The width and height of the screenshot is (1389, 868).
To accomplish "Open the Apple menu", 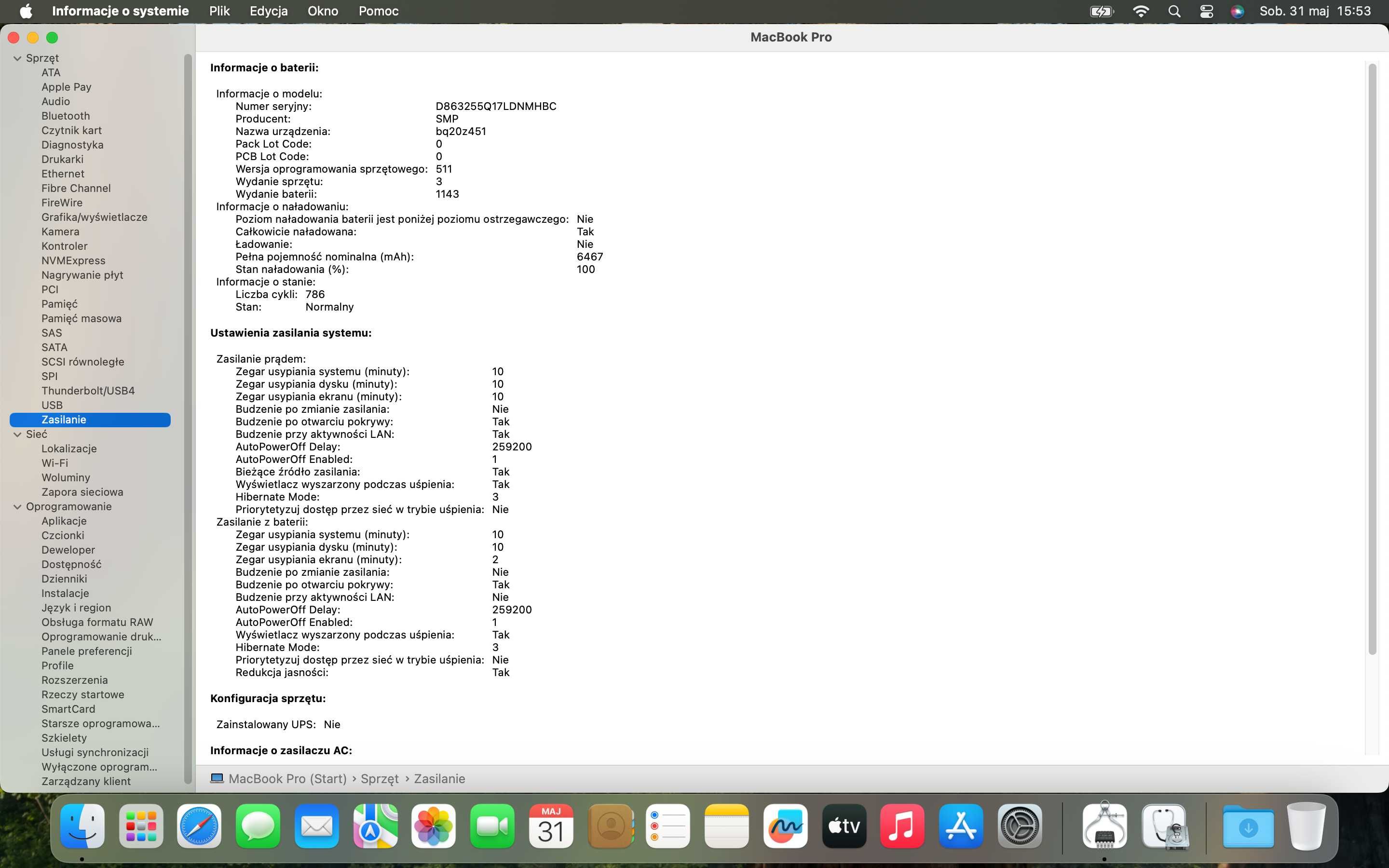I will click(x=26, y=11).
